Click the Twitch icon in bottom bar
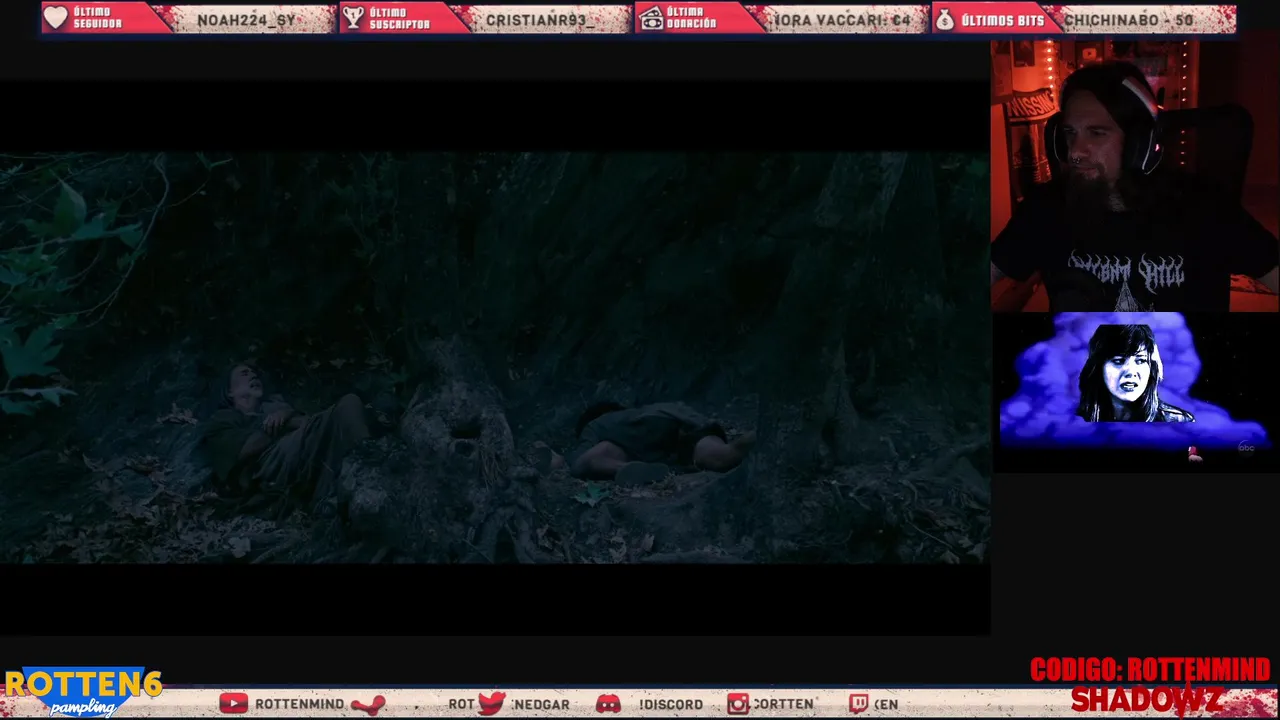This screenshot has width=1280, height=720. 858,704
